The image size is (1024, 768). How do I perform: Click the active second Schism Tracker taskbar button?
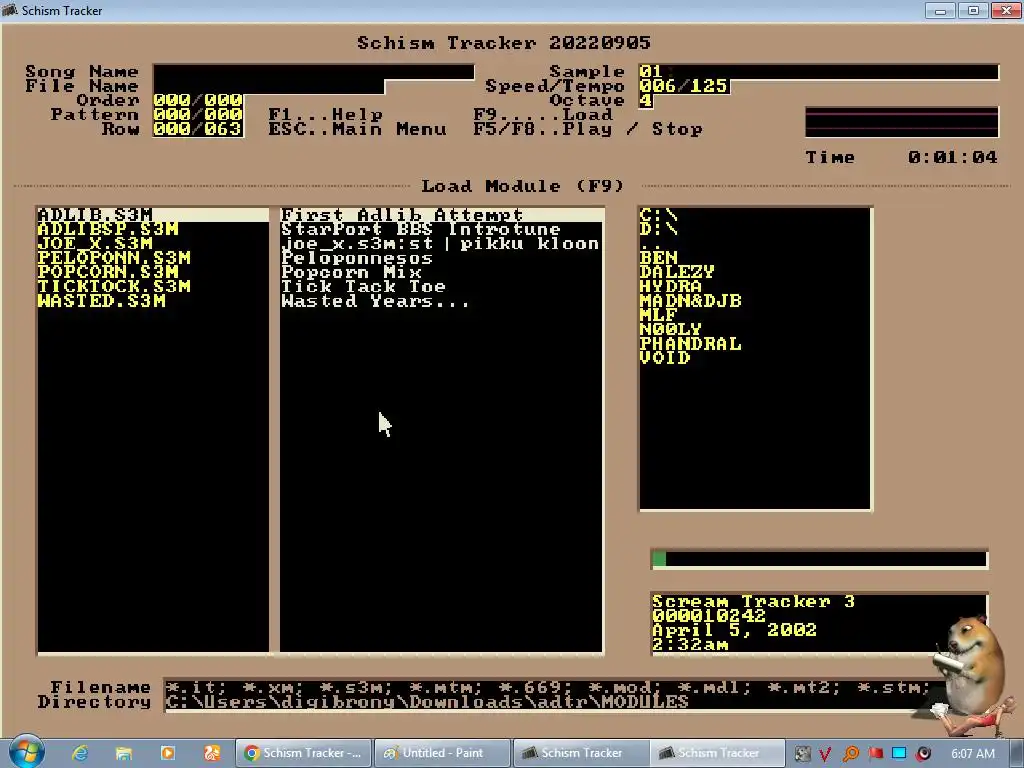(x=718, y=753)
